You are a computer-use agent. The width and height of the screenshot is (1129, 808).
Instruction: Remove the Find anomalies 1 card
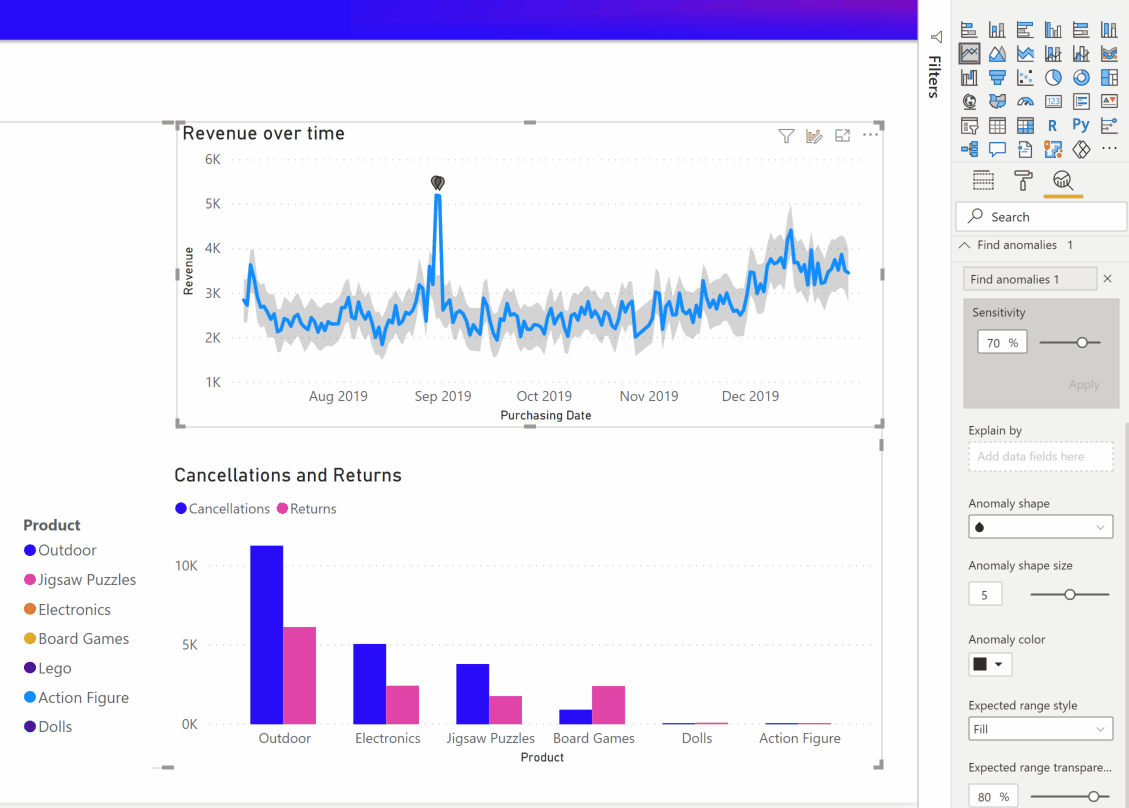(1108, 278)
